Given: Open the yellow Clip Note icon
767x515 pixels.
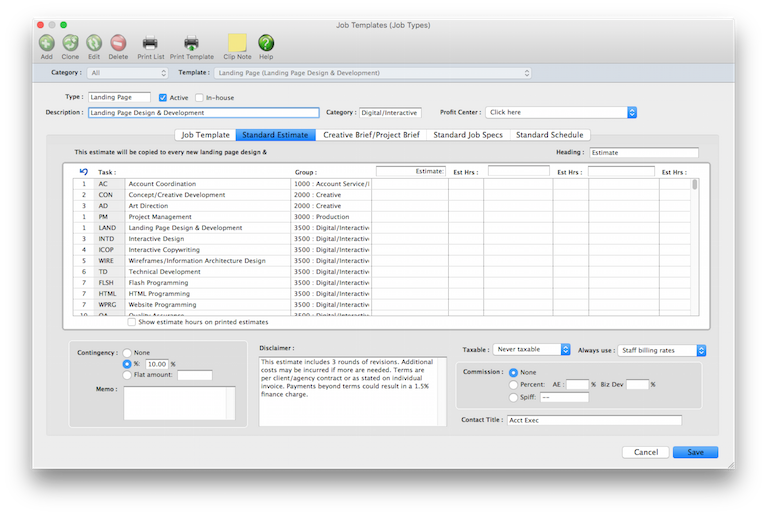Looking at the screenshot, I should [237, 43].
